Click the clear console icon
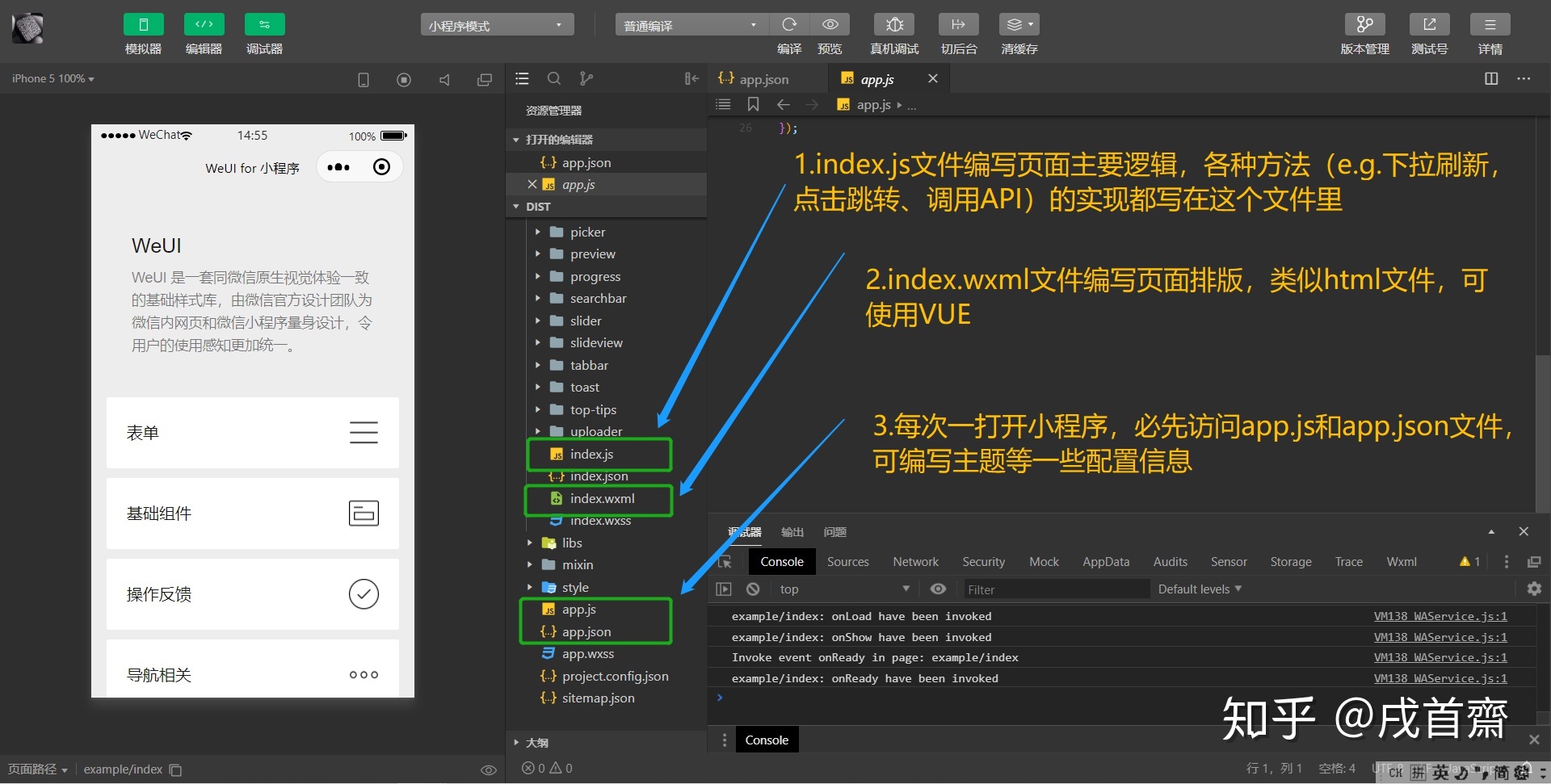This screenshot has width=1551, height=784. pyautogui.click(x=753, y=589)
